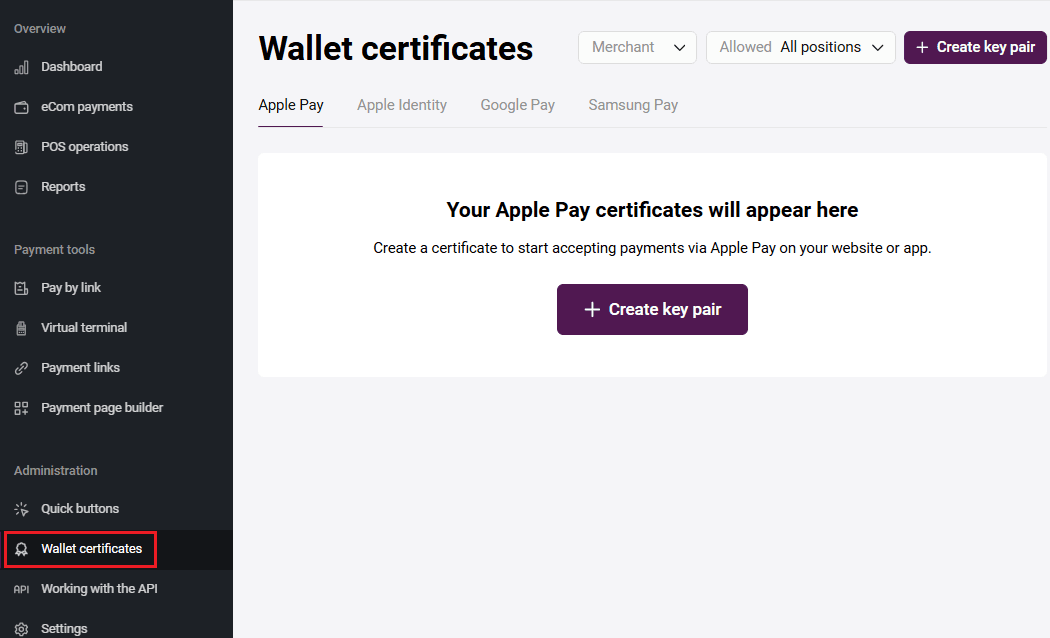Click the Wallet certificates badge icon
Viewport: 1050px width, 638px height.
tap(22, 548)
